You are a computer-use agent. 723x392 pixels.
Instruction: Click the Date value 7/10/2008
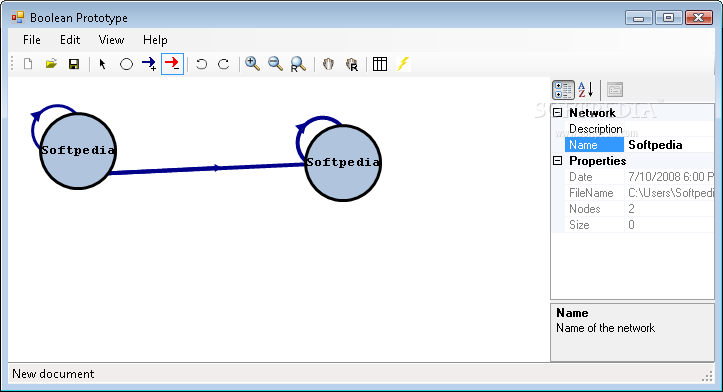coord(671,177)
